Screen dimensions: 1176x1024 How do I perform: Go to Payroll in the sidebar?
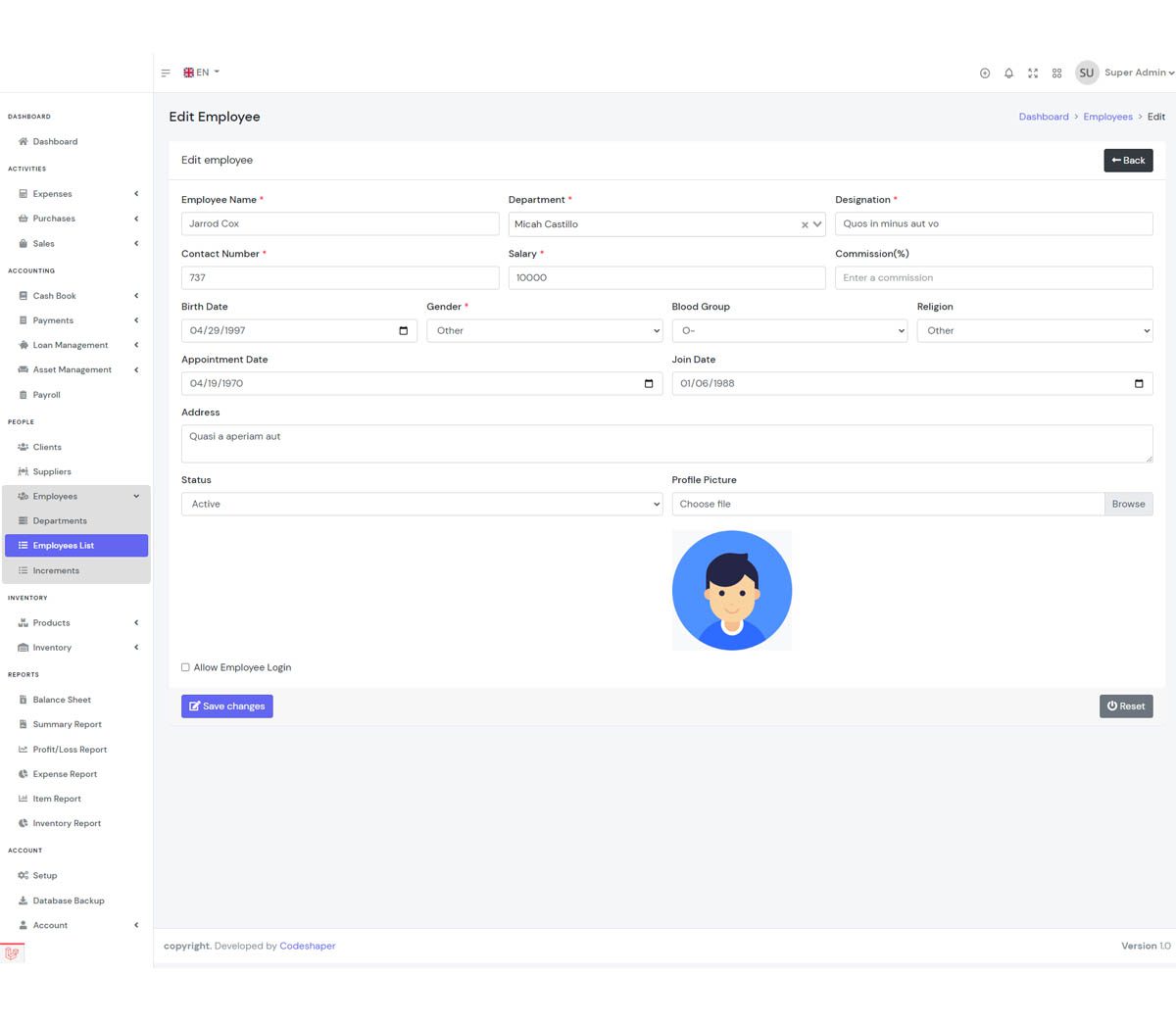click(x=46, y=395)
